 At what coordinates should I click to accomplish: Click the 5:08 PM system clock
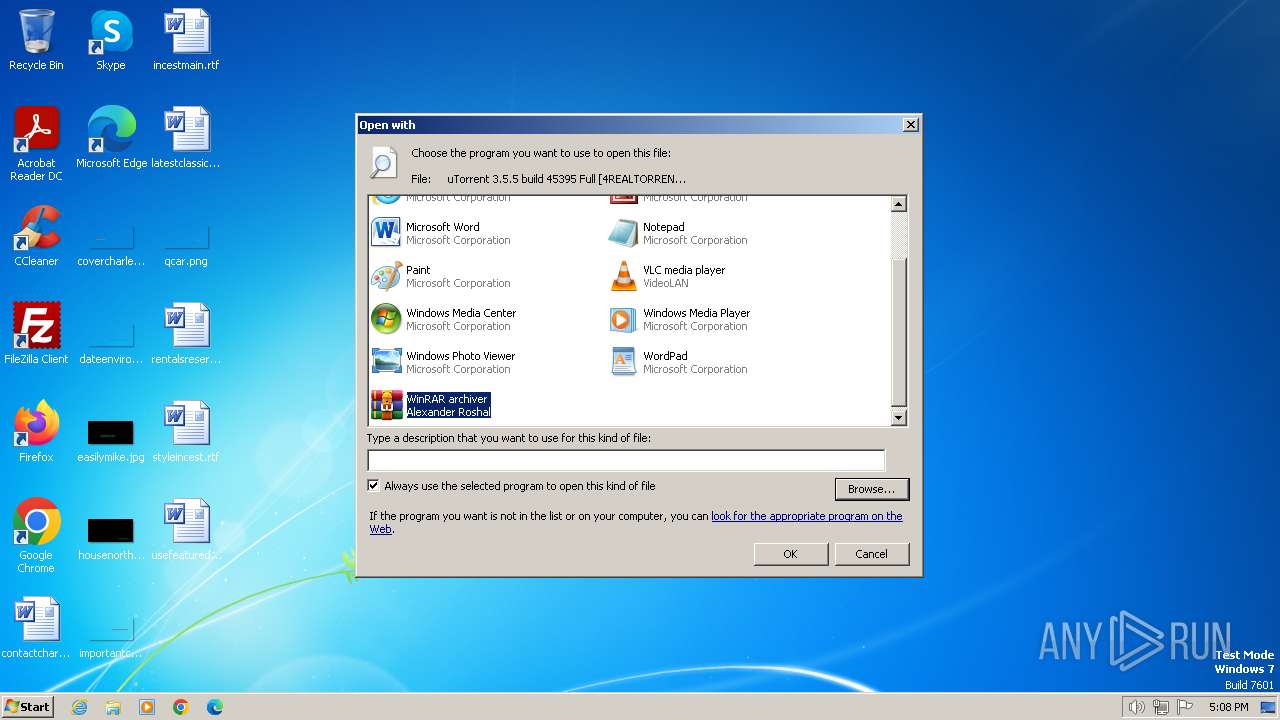coord(1228,707)
